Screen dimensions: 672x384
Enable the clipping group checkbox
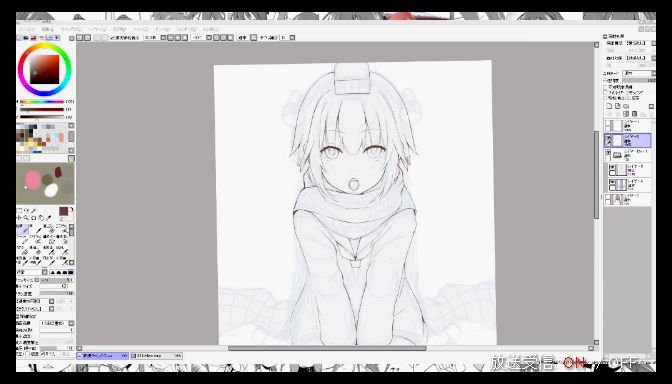(x=606, y=93)
